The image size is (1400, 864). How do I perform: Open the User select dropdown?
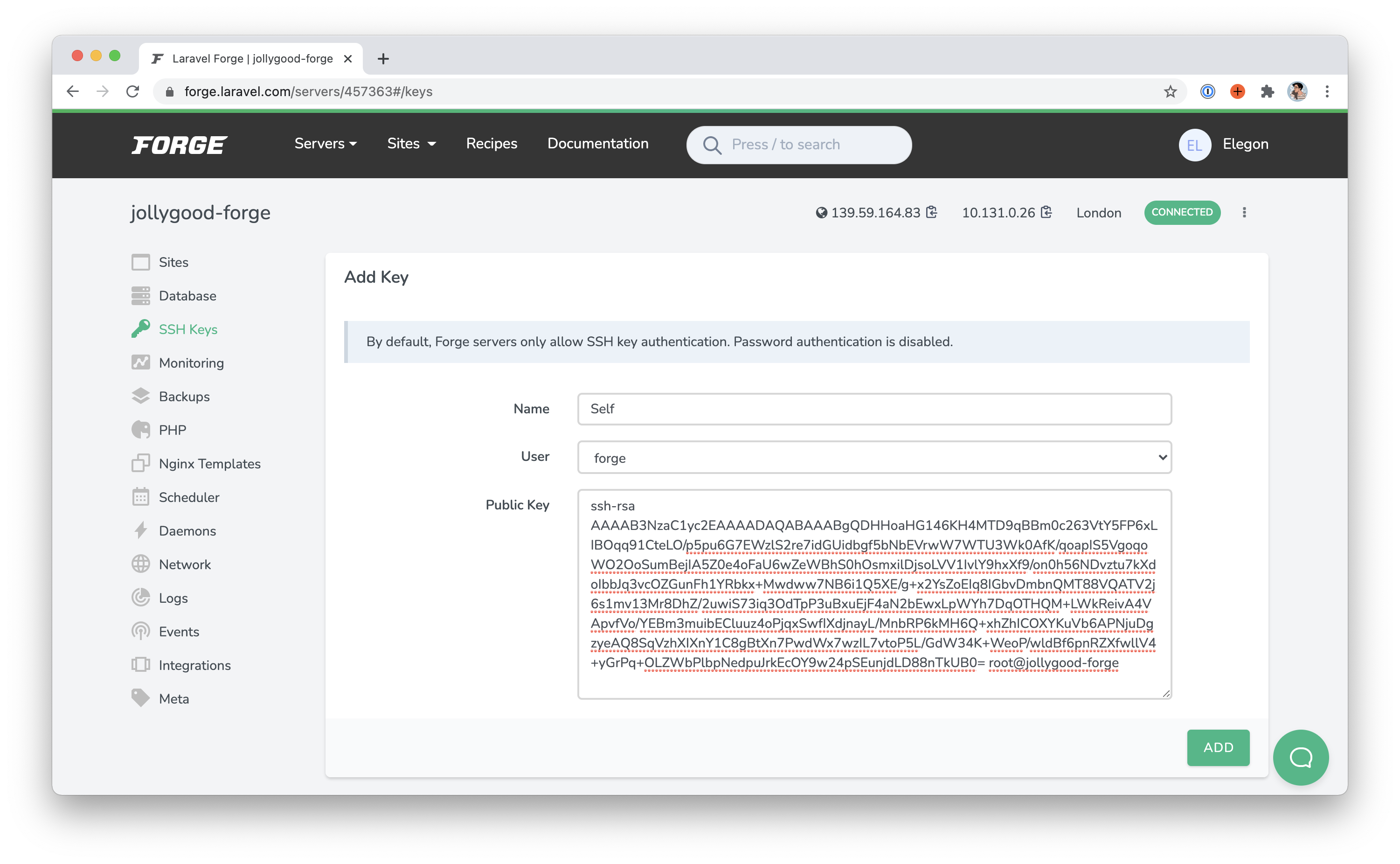874,458
